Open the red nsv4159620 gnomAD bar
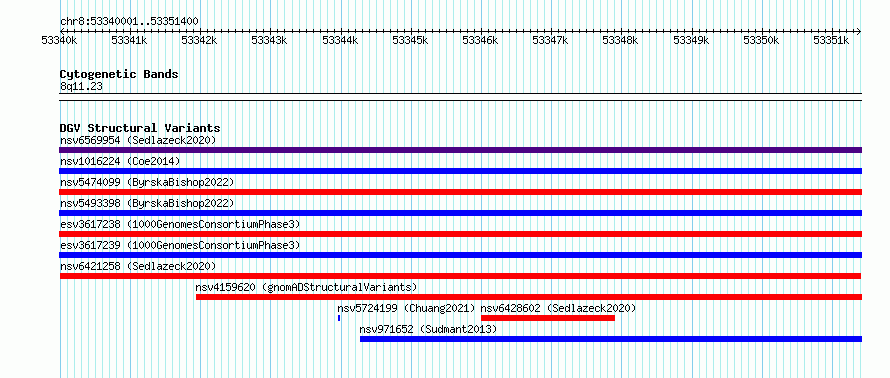 (x=529, y=297)
